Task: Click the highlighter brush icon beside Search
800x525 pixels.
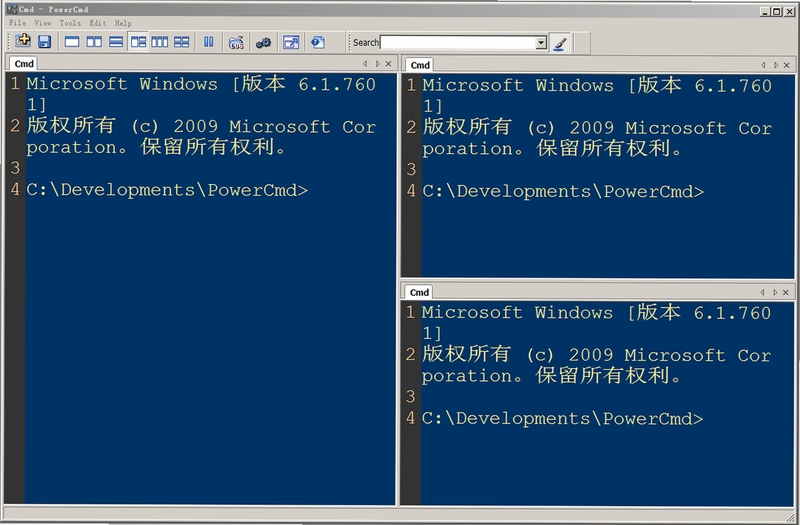Action: (x=560, y=43)
